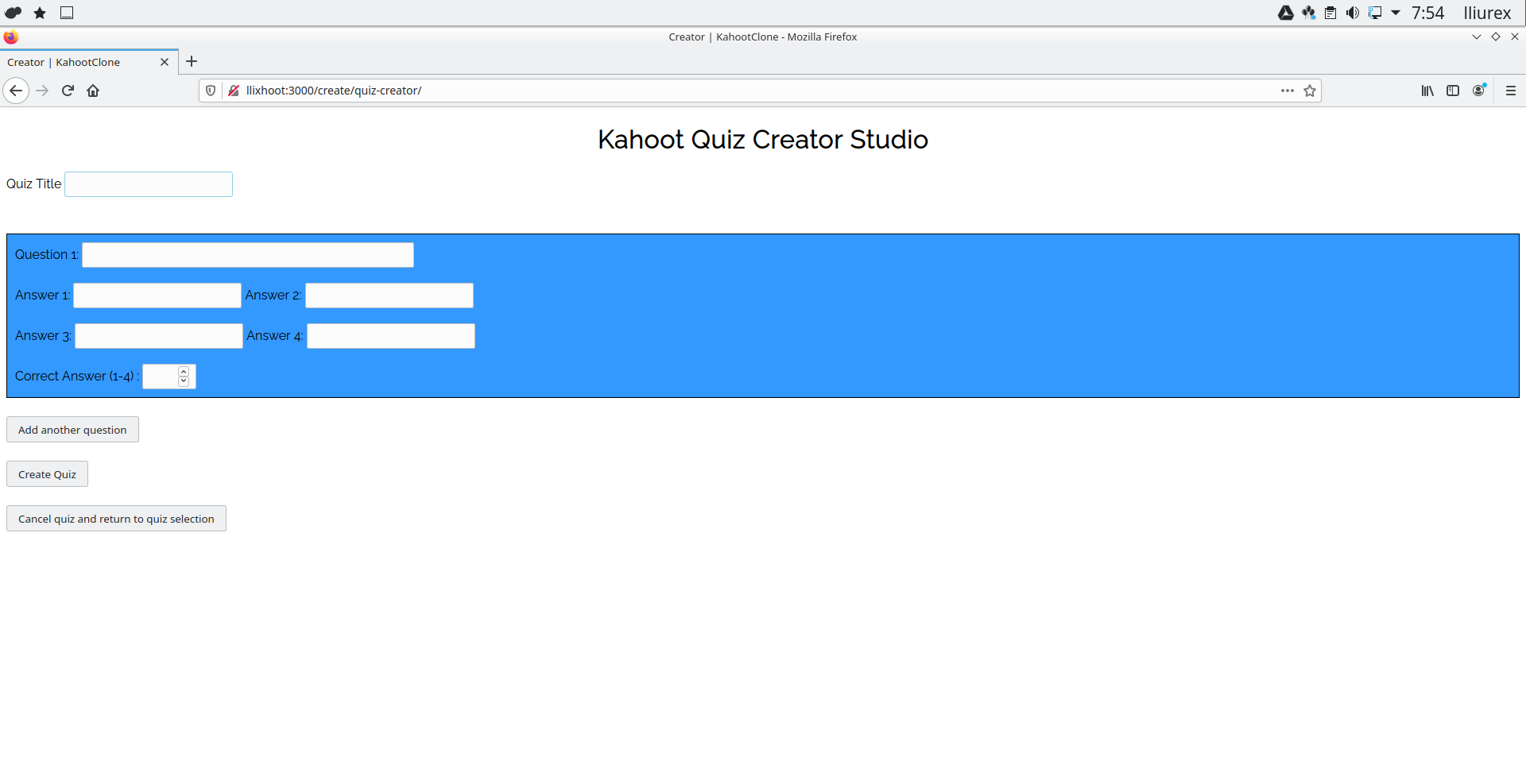Click the Quiz Title input field
1526x784 pixels.
[x=149, y=184]
